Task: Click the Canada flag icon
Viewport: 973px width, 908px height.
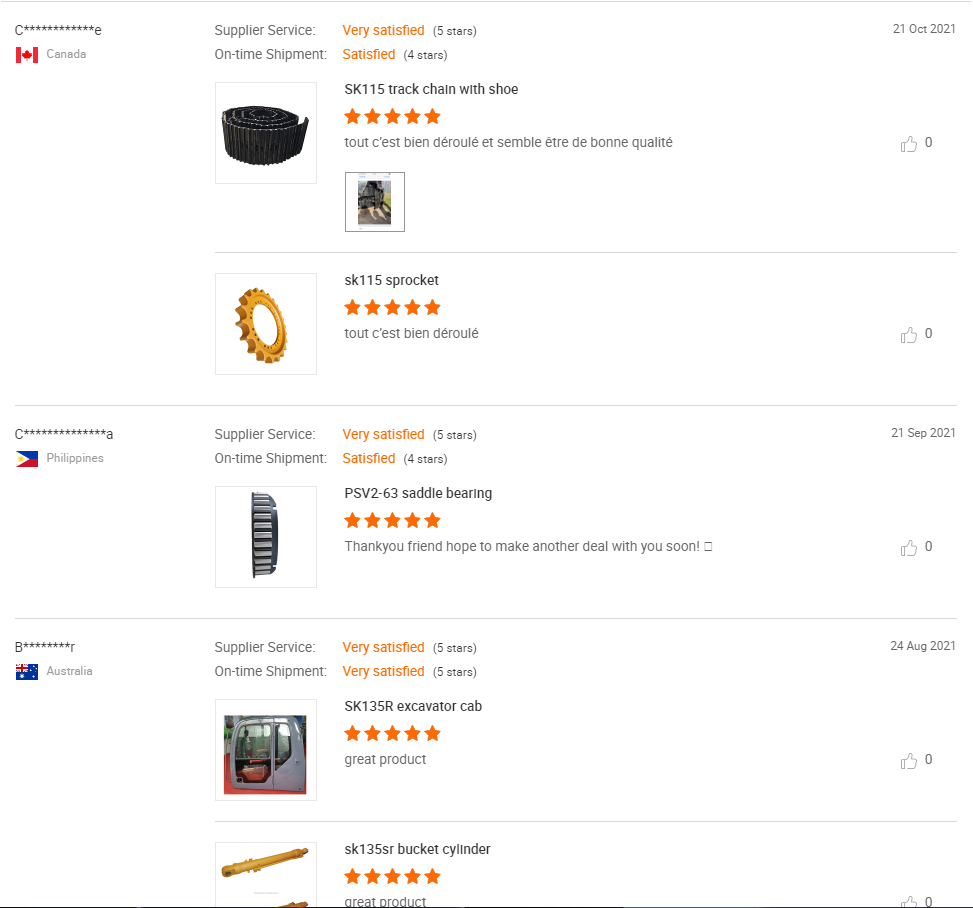Action: tap(27, 54)
